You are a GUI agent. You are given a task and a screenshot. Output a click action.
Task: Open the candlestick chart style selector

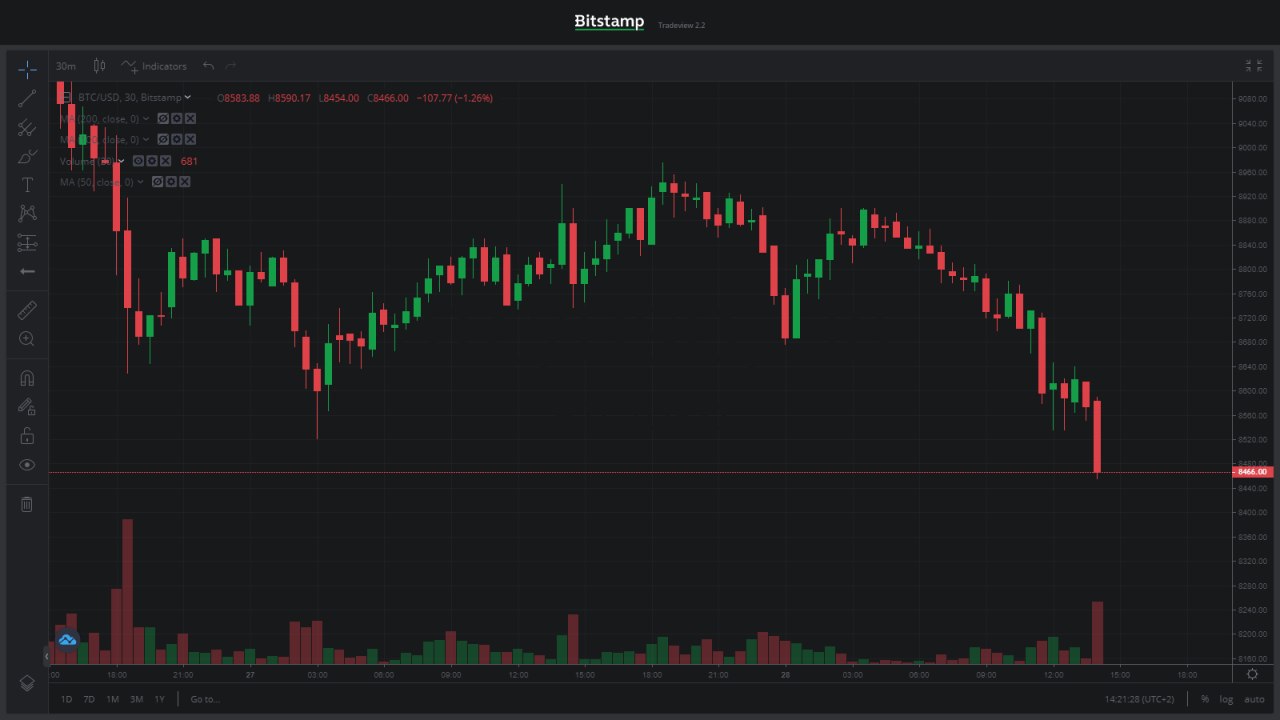pos(99,66)
